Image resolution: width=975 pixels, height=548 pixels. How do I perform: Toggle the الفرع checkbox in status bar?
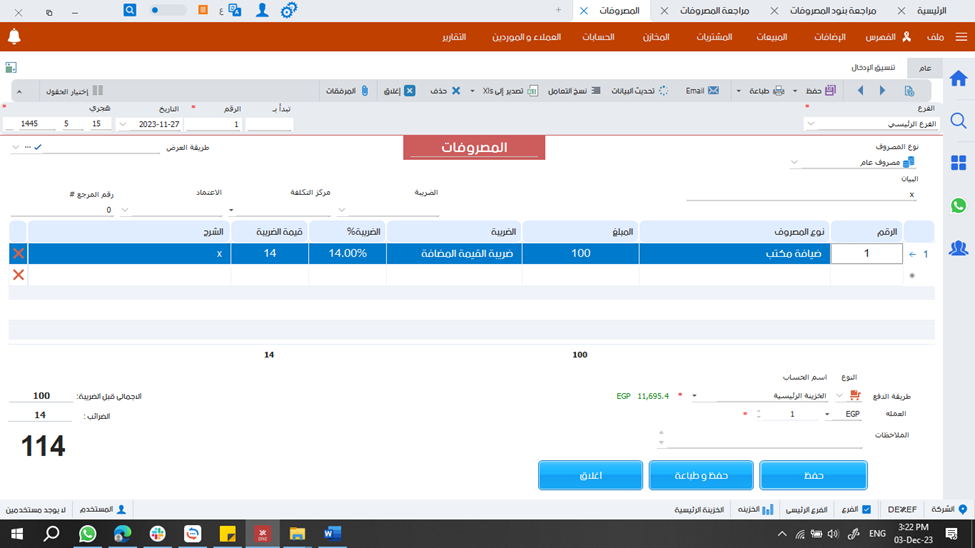866,509
